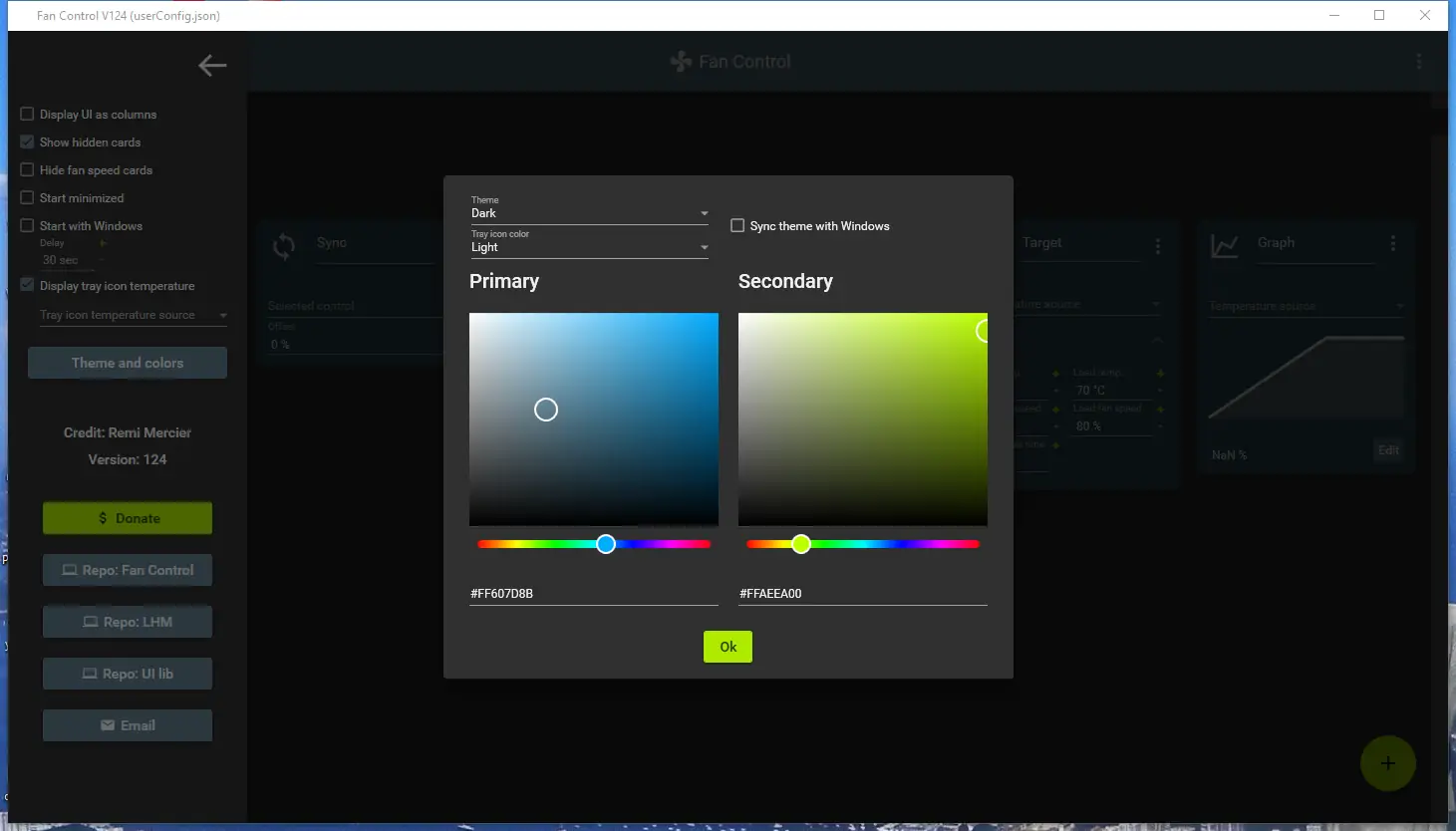This screenshot has width=1456, height=831.
Task: Click the Secondary heading in the dialog
Action: click(x=785, y=281)
